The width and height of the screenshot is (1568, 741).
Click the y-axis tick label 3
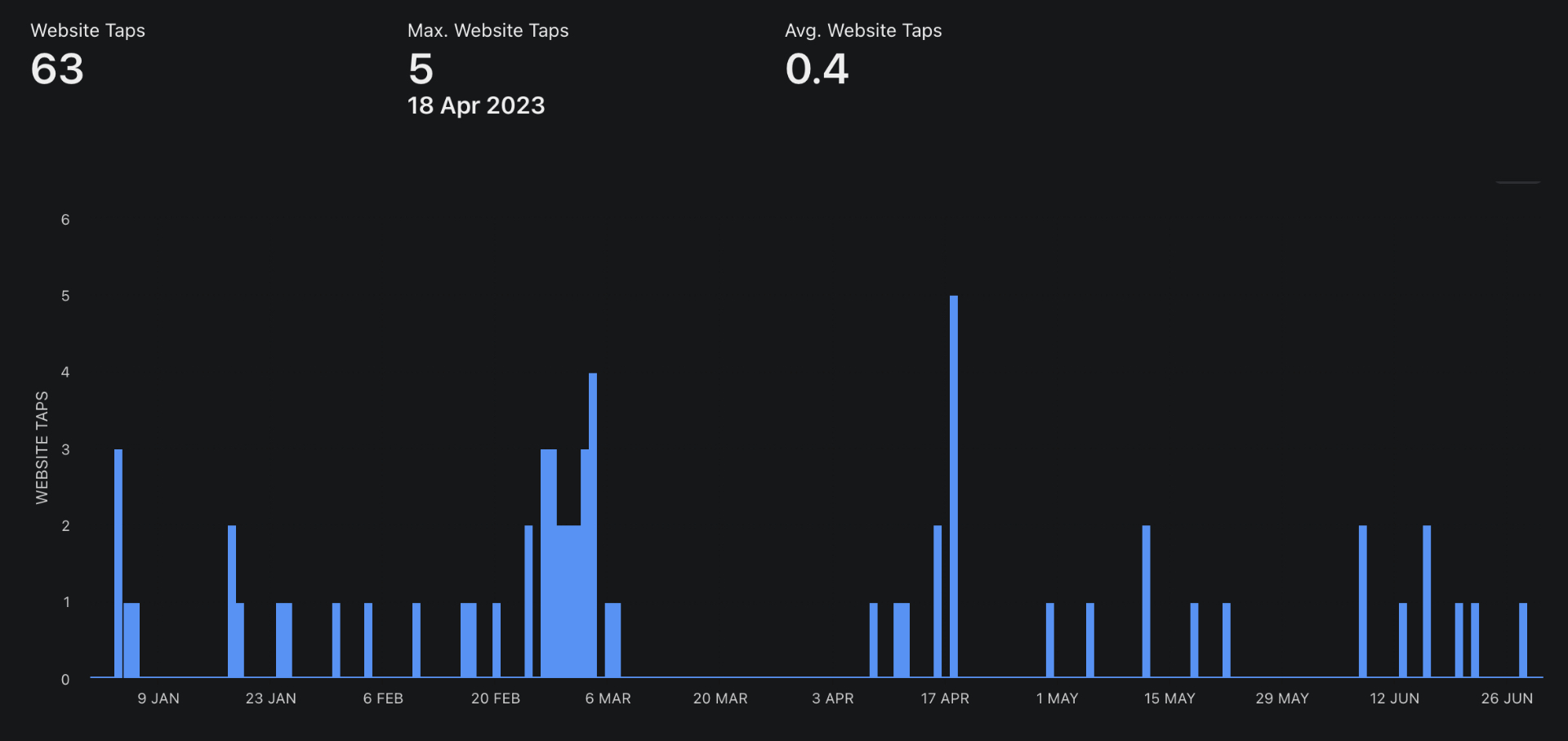click(x=65, y=449)
